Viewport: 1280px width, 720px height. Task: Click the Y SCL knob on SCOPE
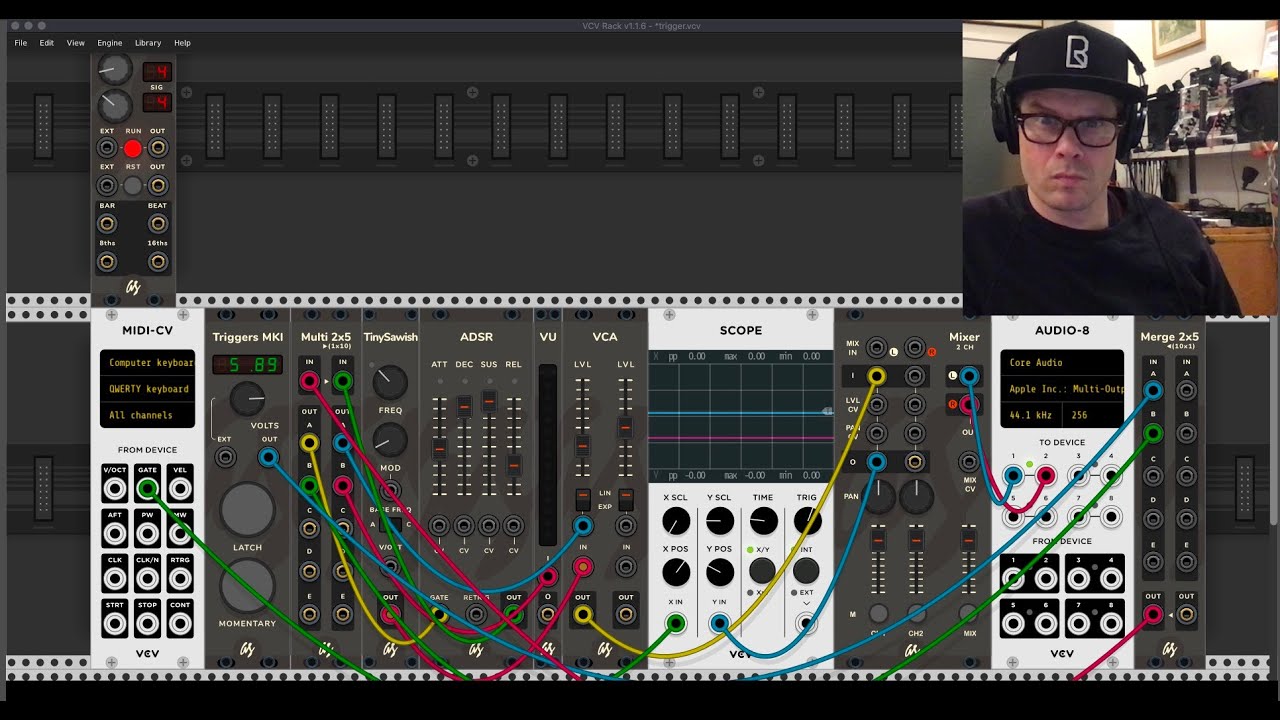point(720,521)
